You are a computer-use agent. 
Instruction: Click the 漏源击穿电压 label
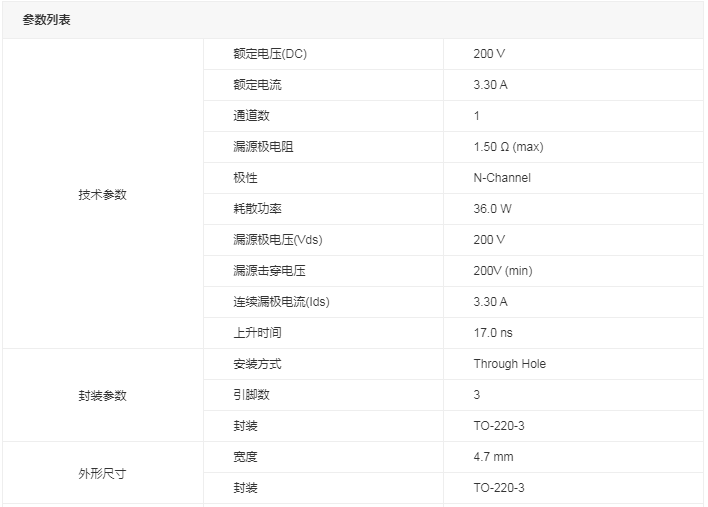pos(270,271)
